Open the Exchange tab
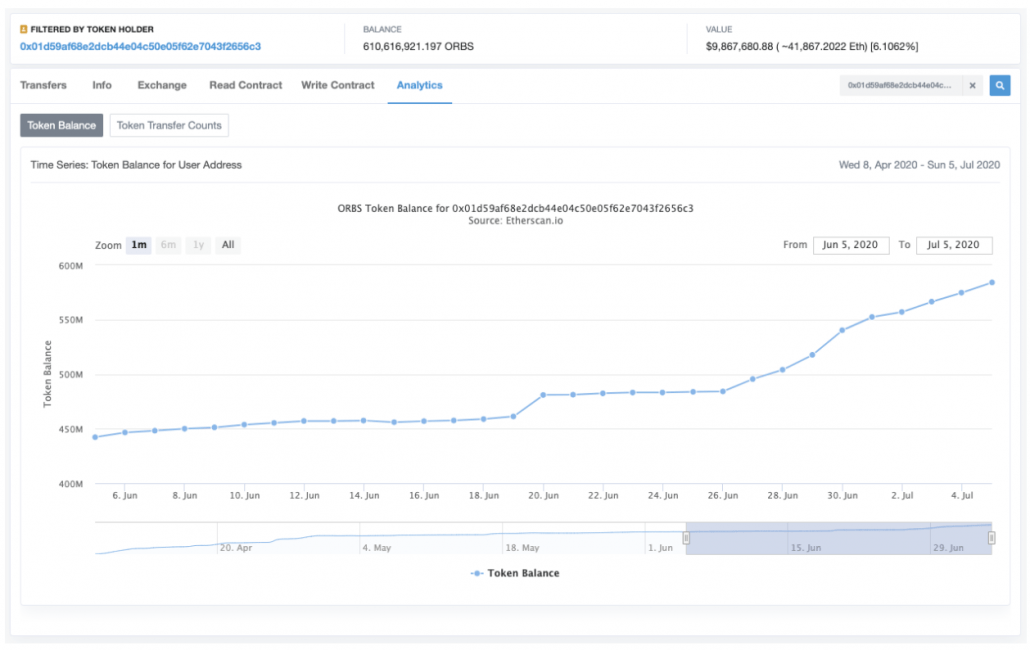The image size is (1030, 650). [162, 85]
